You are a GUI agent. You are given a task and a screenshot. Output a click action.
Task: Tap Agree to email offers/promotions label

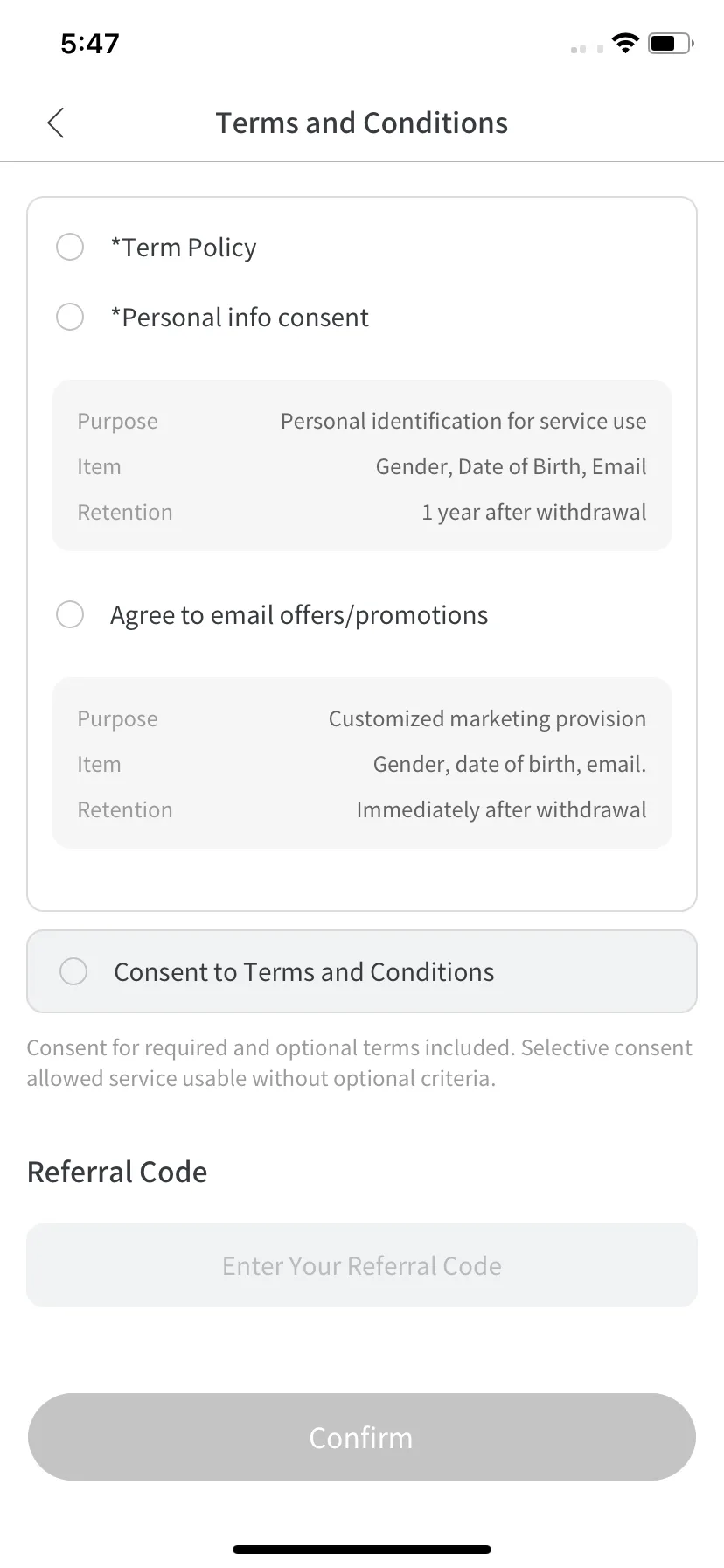click(x=299, y=615)
